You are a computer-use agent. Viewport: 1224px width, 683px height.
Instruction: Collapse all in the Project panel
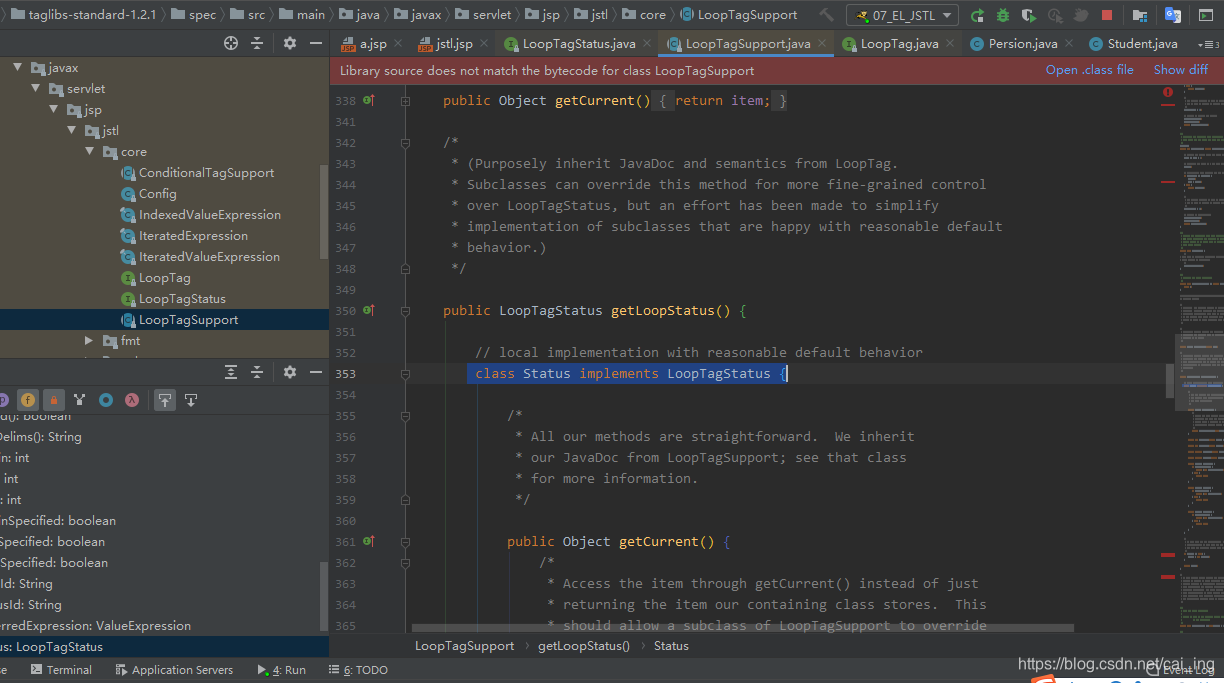click(x=257, y=43)
